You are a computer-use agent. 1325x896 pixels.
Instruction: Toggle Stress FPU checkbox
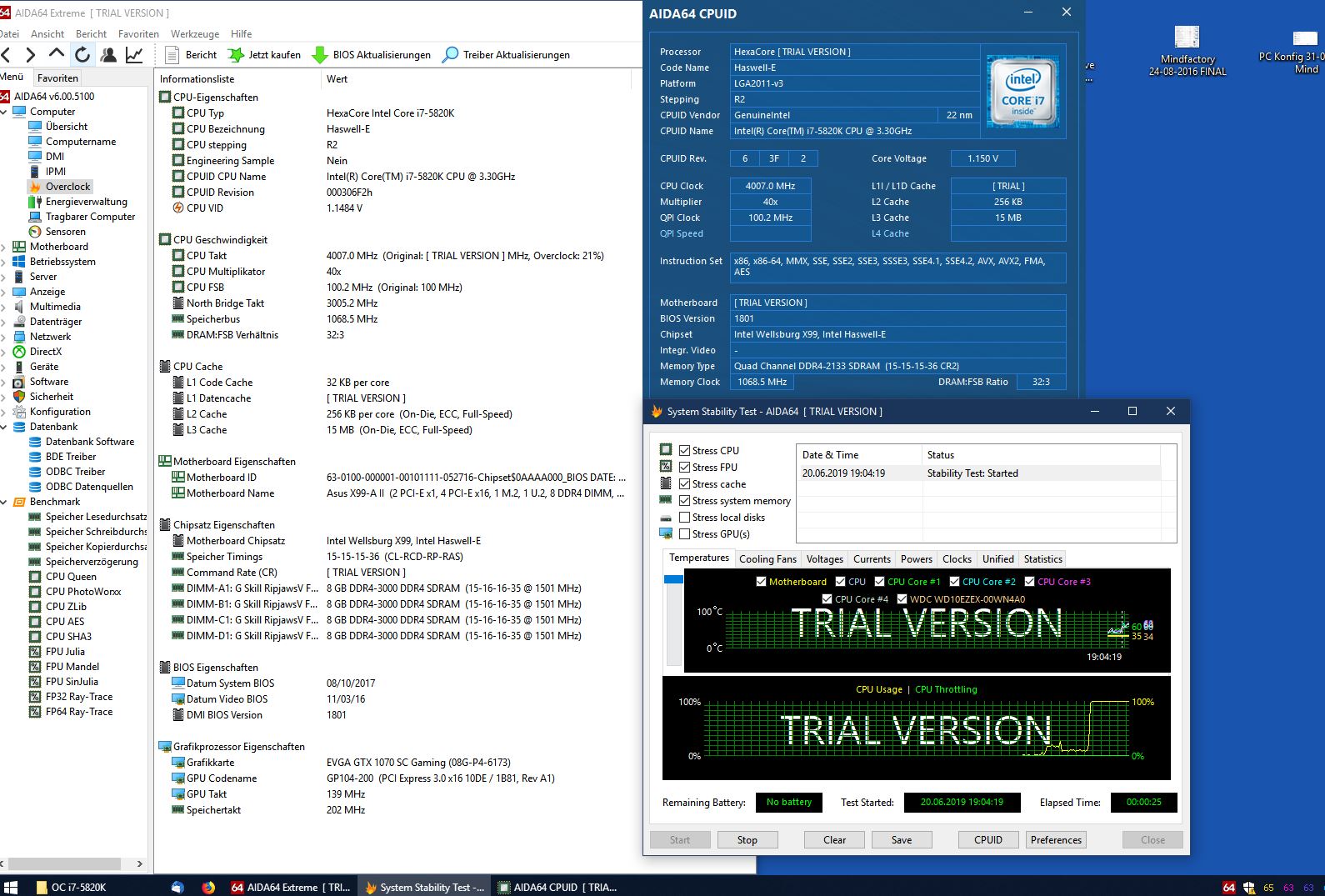[x=684, y=467]
